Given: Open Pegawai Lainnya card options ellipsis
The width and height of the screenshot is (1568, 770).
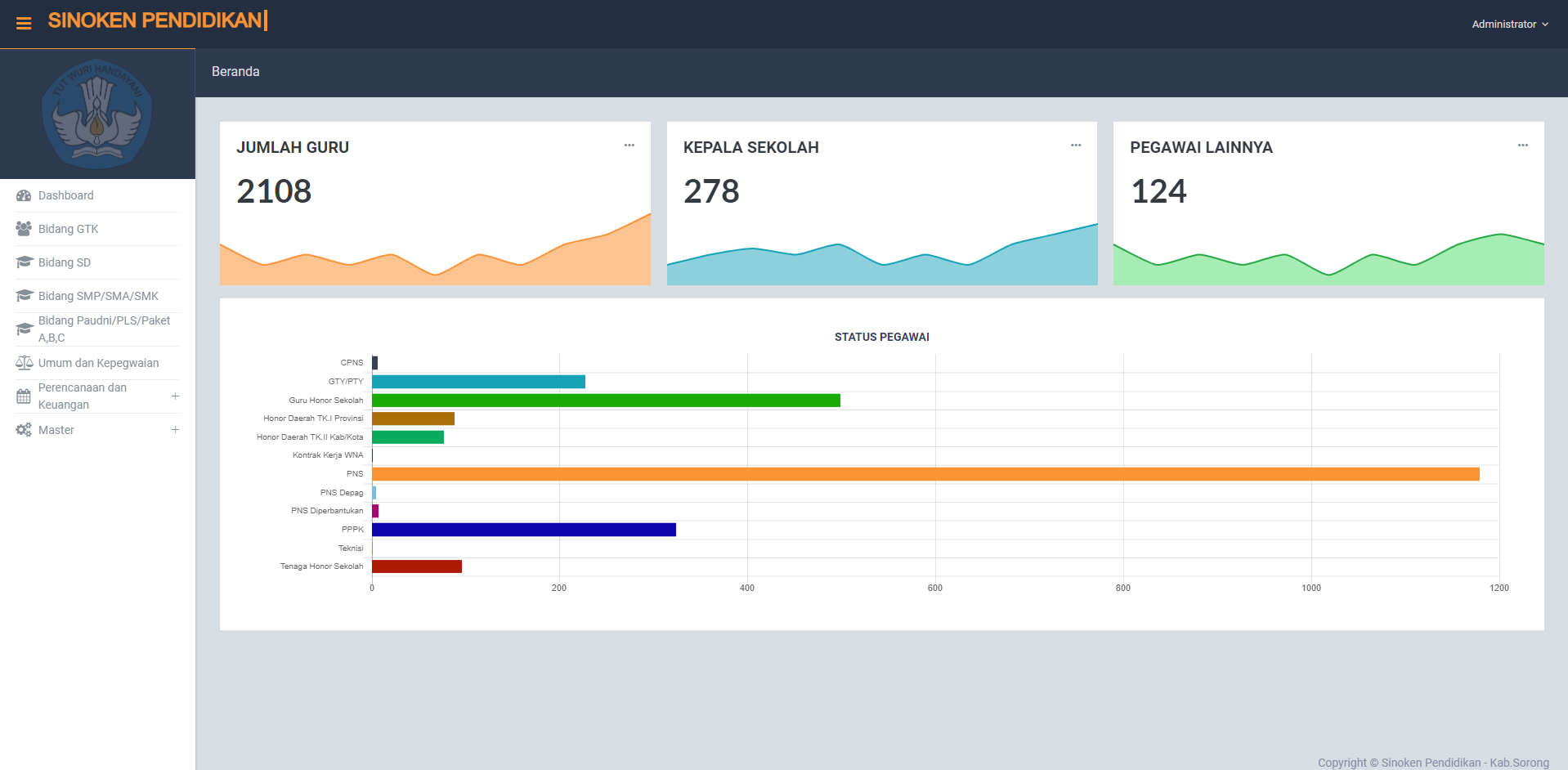Looking at the screenshot, I should coord(1523,145).
